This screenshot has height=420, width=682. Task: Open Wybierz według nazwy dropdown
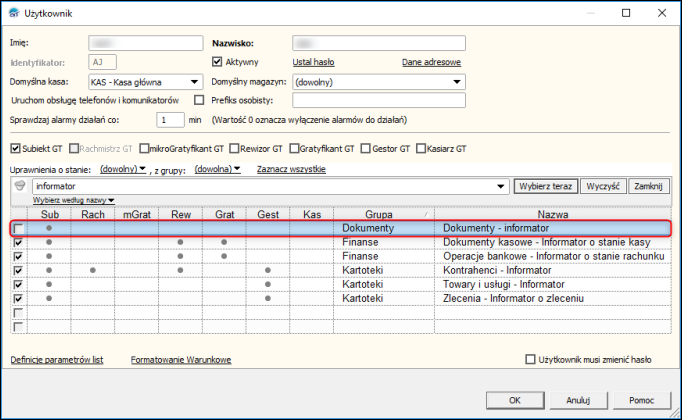(x=74, y=200)
